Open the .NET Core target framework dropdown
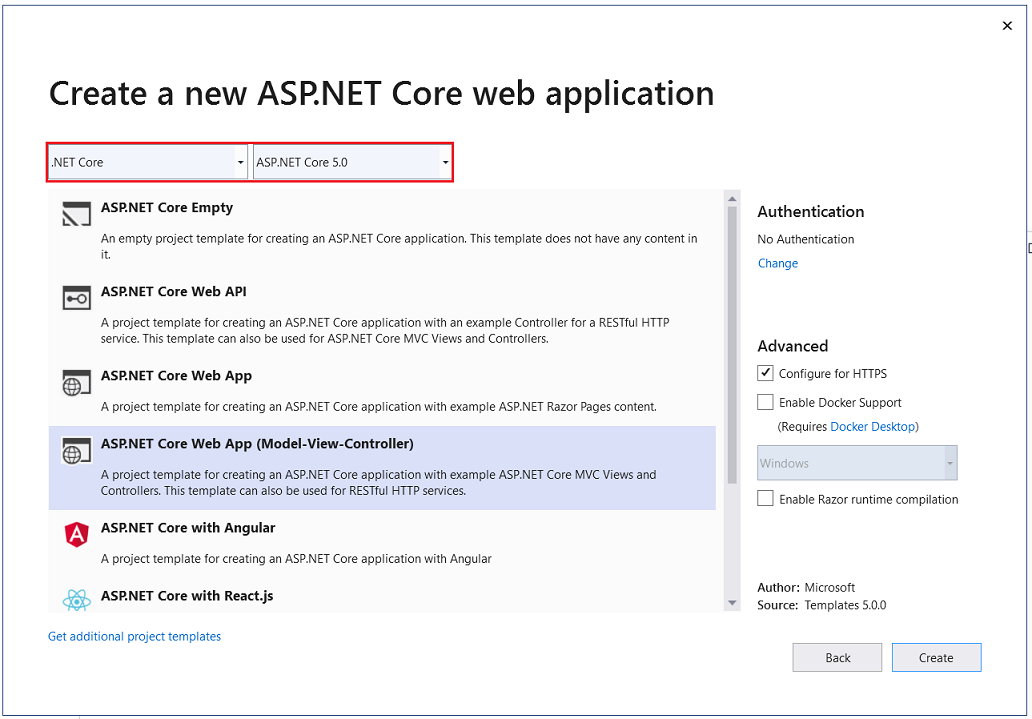The width and height of the screenshot is (1032, 719). coord(240,161)
